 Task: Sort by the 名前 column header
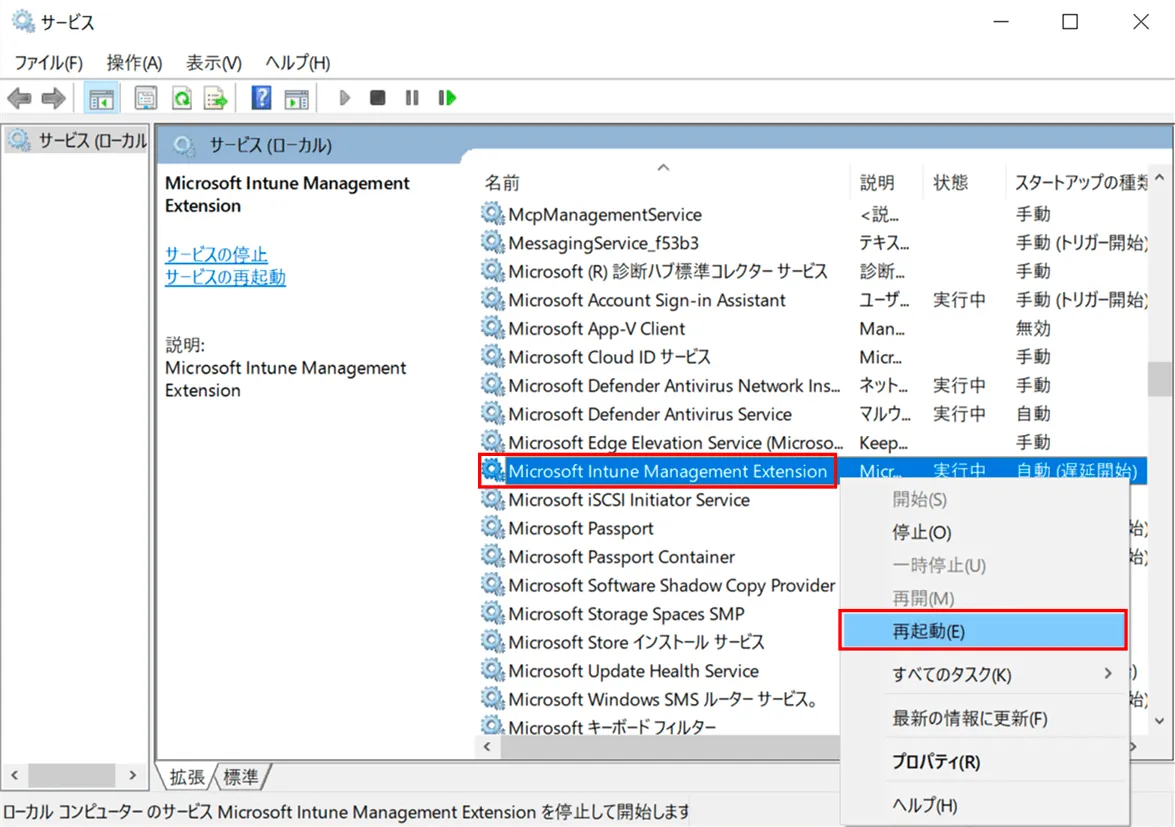pos(663,182)
